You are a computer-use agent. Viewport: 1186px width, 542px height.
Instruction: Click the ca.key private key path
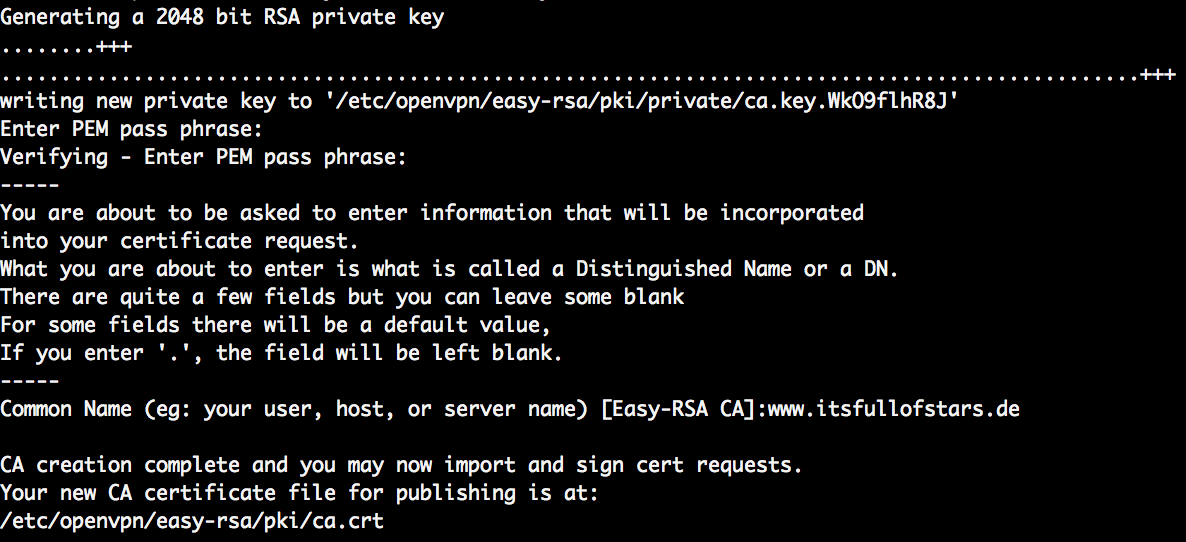tap(641, 101)
